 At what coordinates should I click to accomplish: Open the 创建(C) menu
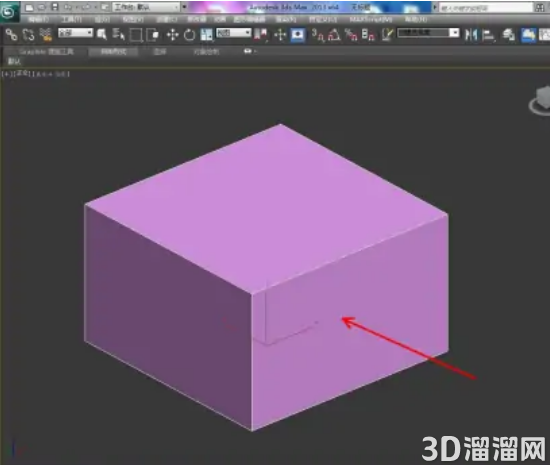167,19
